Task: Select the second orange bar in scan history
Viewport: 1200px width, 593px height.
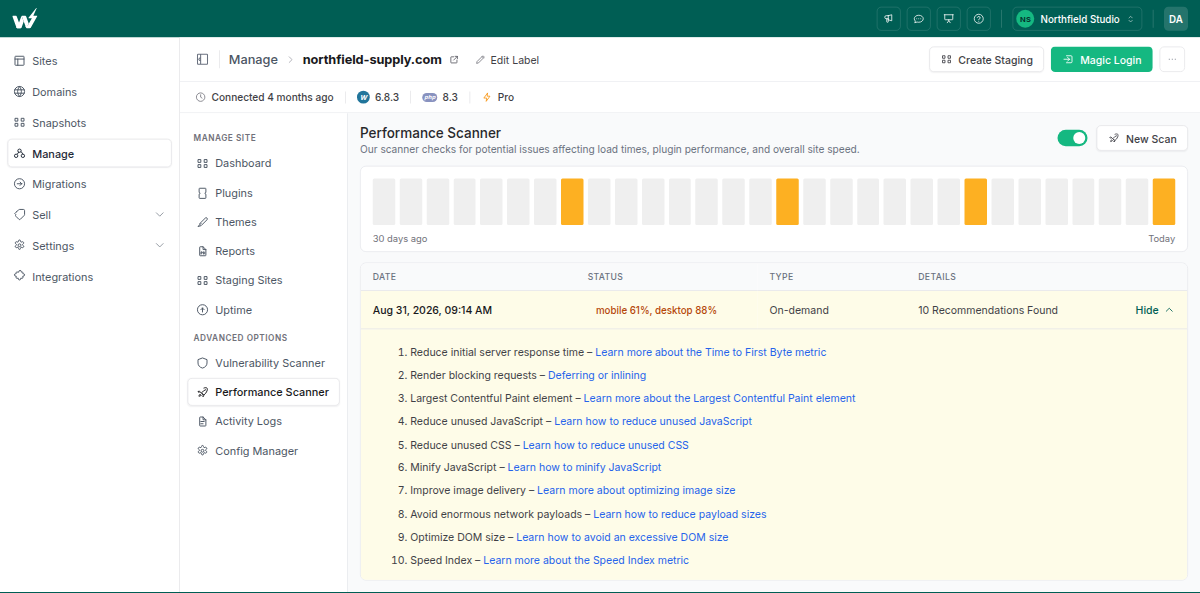Action: pos(787,201)
